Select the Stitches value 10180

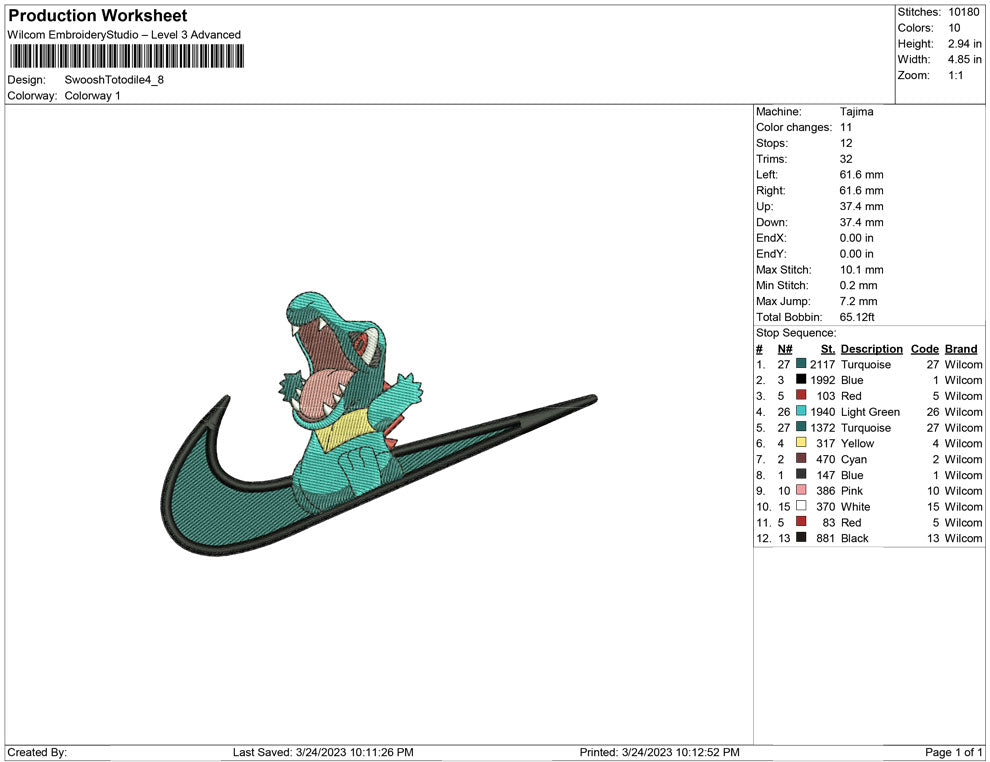click(963, 12)
